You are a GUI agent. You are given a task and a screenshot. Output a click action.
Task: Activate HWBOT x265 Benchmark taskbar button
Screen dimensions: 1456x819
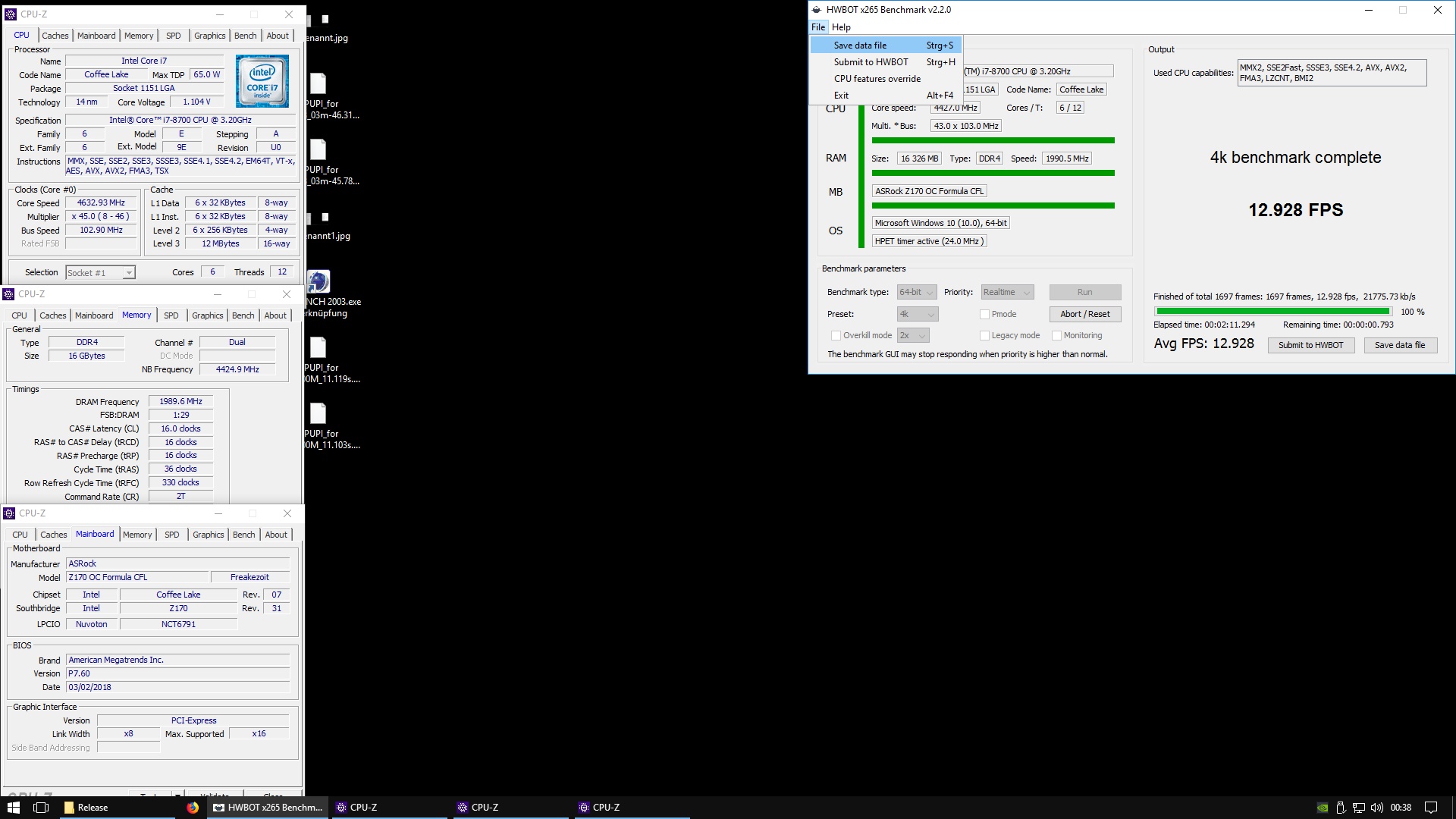coord(268,807)
